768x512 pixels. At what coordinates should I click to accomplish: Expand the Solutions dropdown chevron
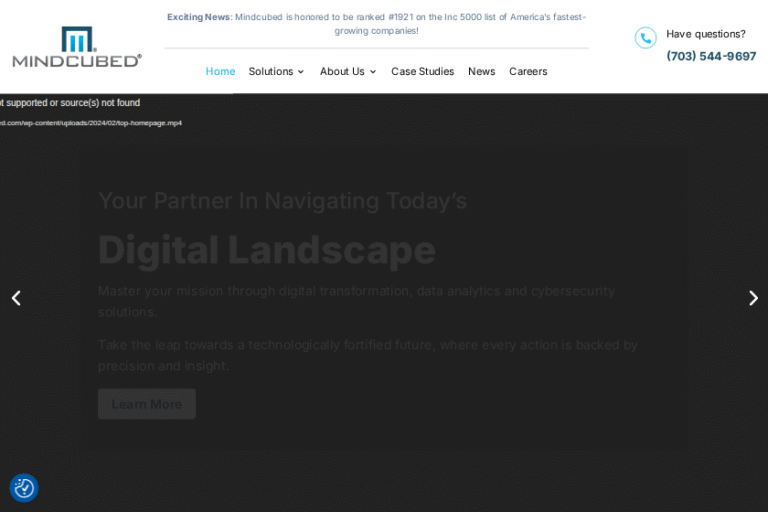[x=301, y=72]
